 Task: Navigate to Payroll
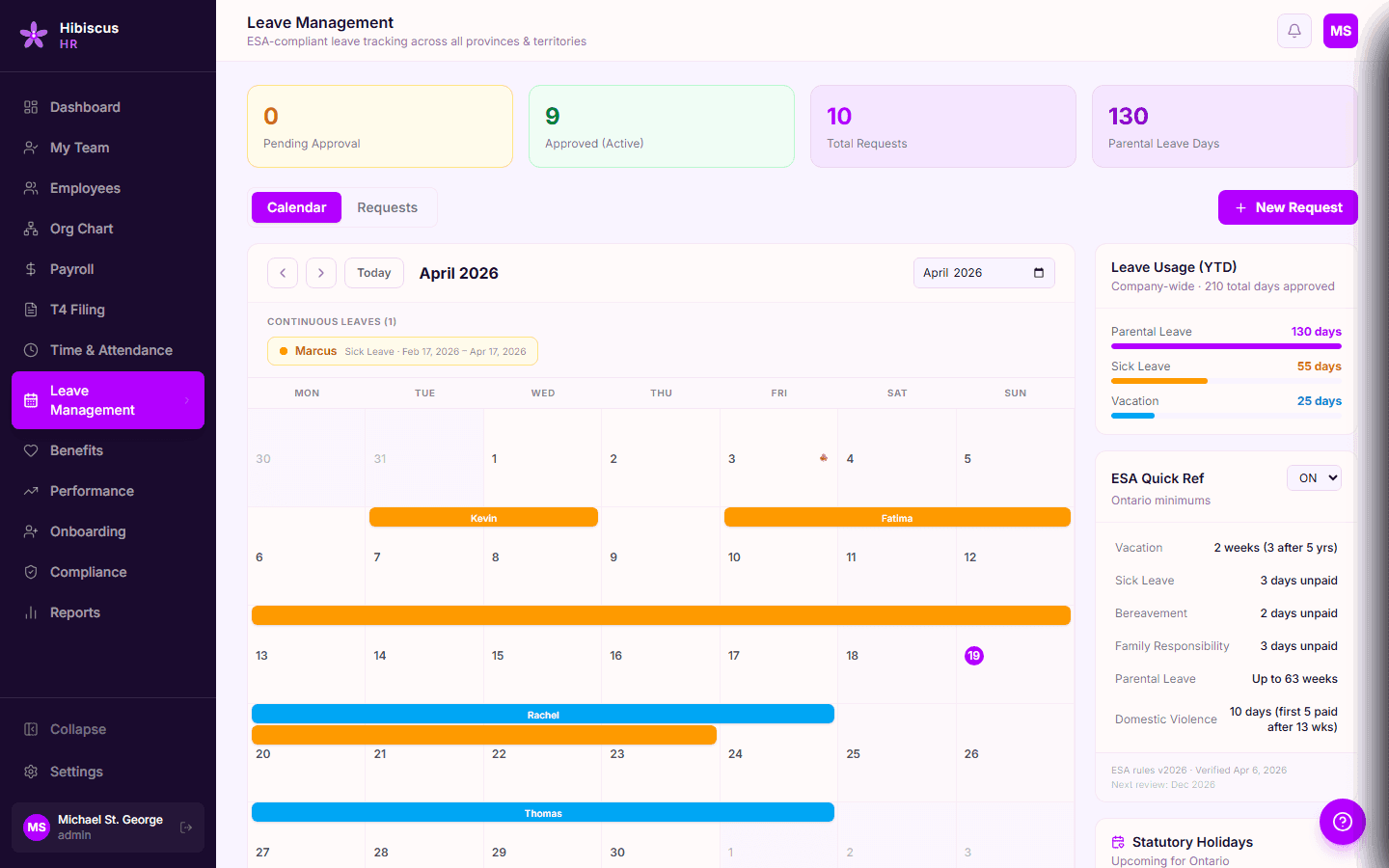point(108,269)
